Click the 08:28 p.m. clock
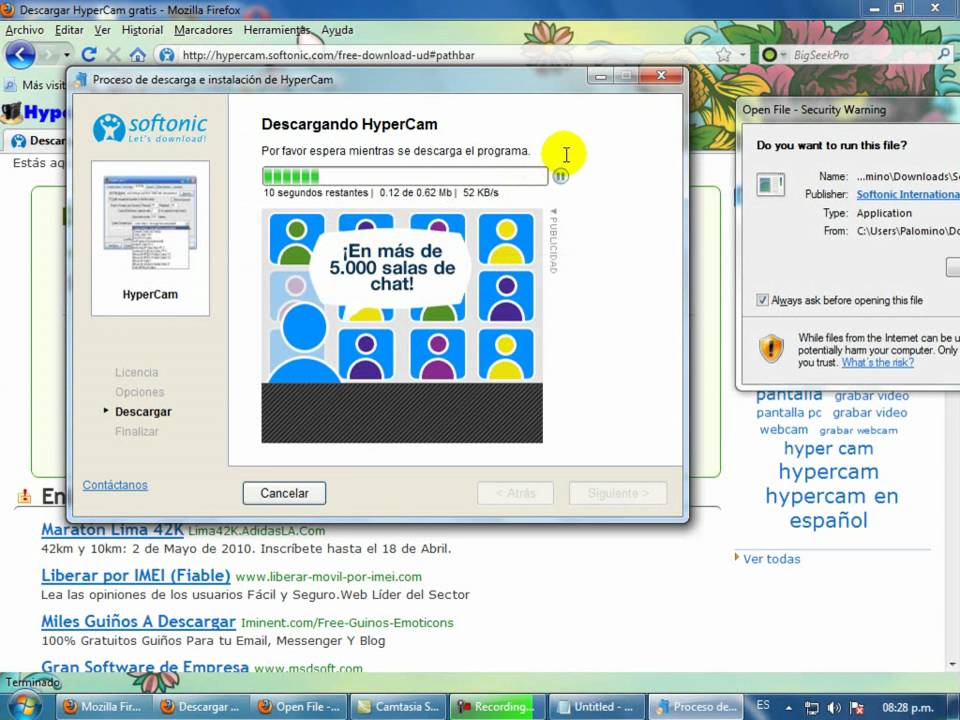960x720 pixels. [907, 708]
